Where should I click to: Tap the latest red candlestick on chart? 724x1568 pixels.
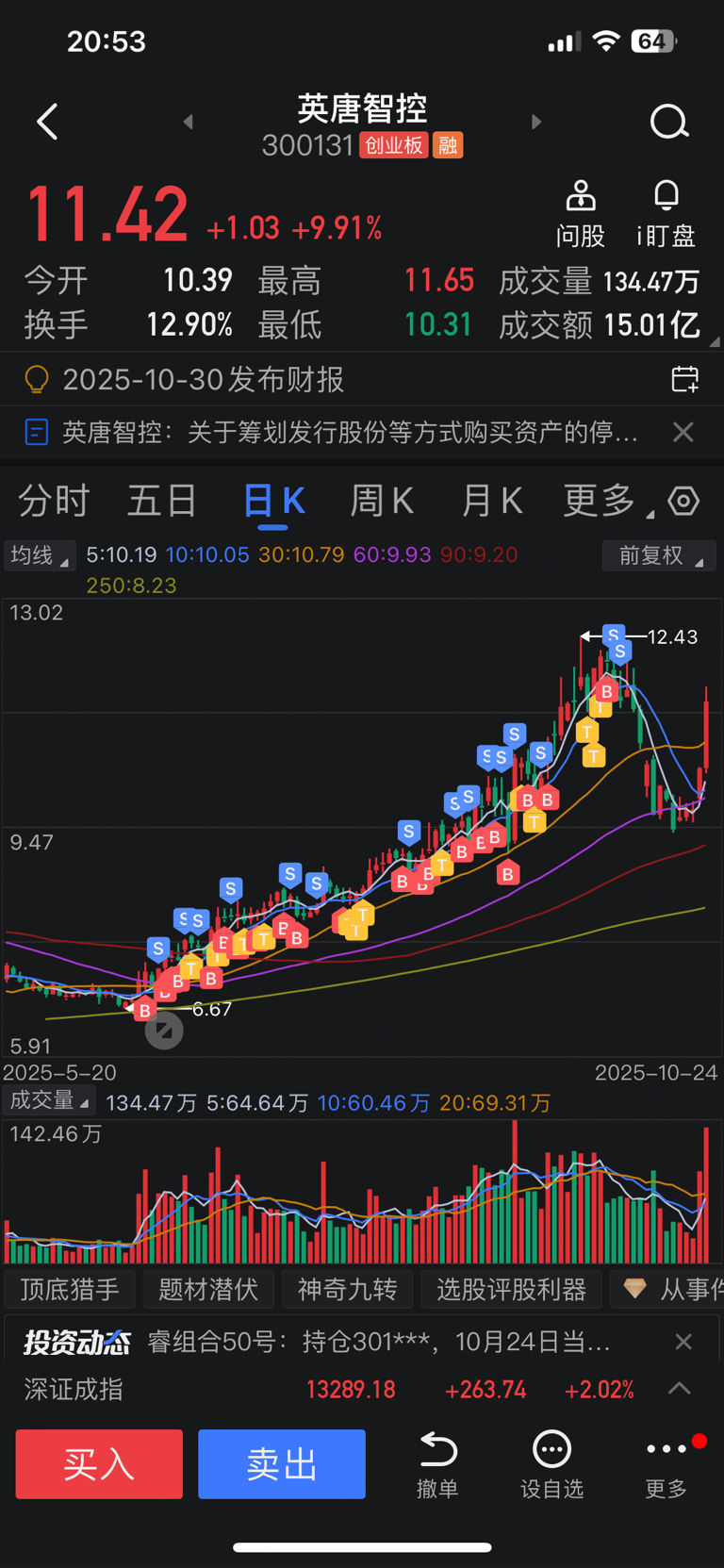tap(706, 728)
